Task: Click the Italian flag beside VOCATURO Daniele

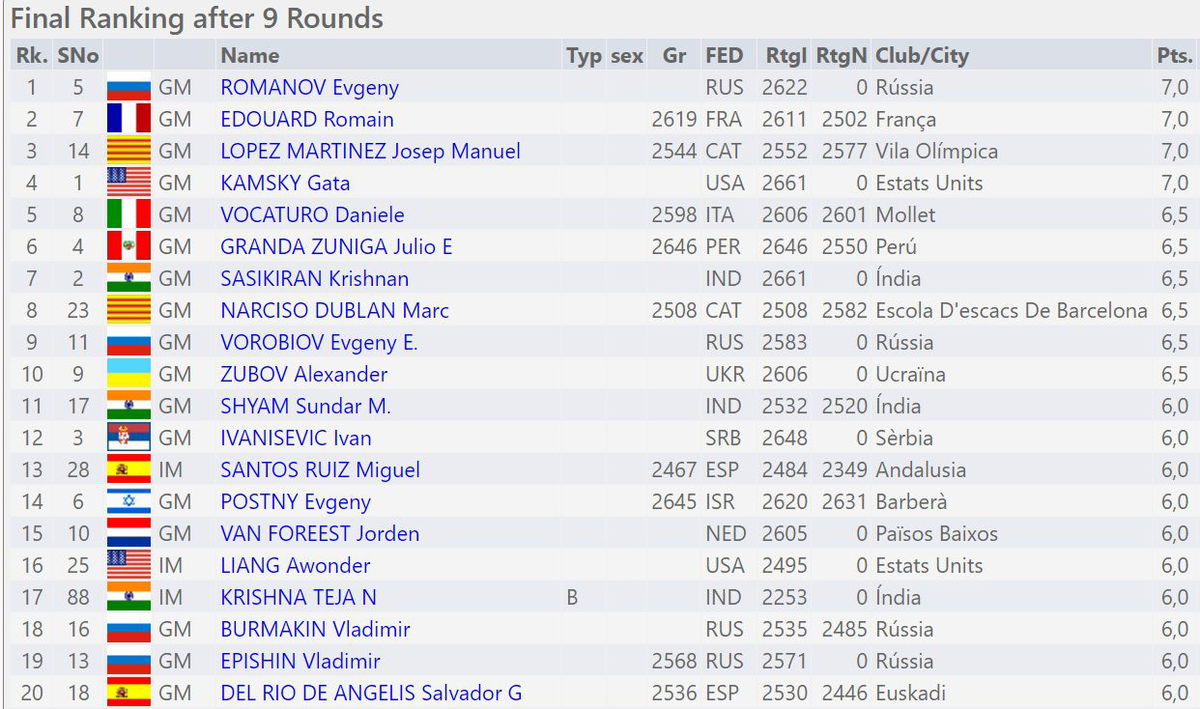Action: pyautogui.click(x=128, y=216)
